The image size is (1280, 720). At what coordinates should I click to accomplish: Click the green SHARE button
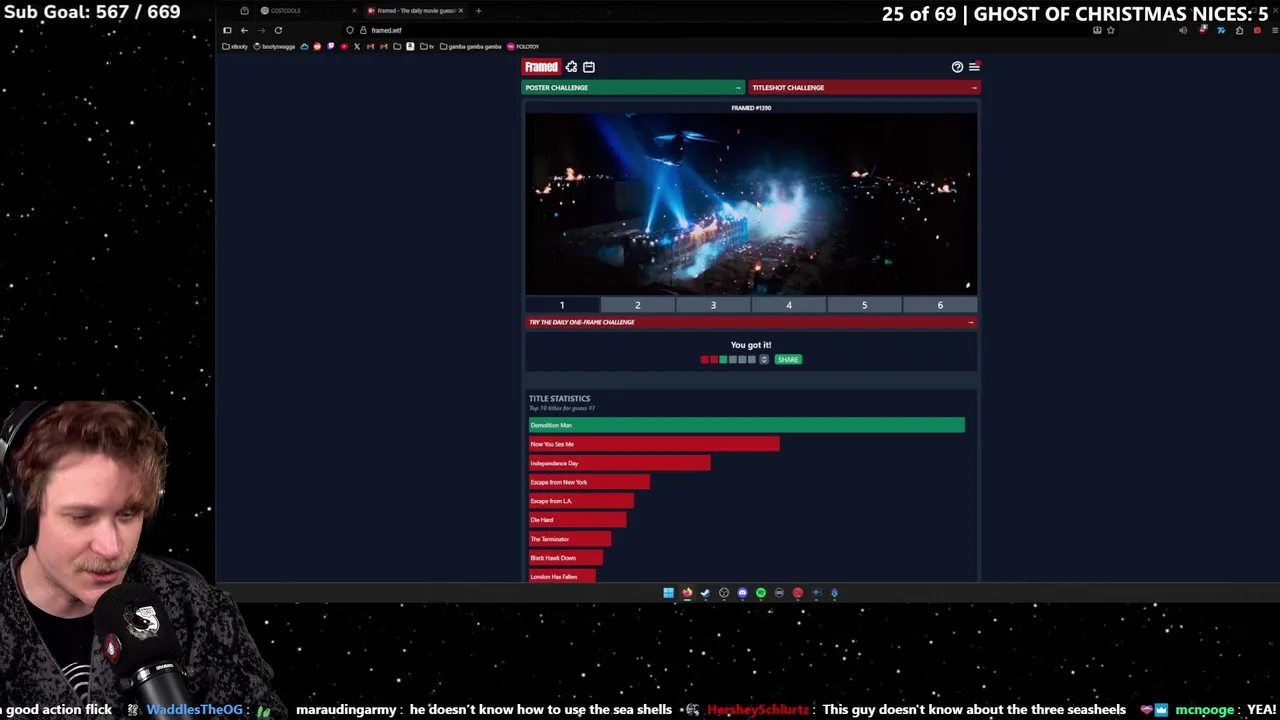coord(788,359)
